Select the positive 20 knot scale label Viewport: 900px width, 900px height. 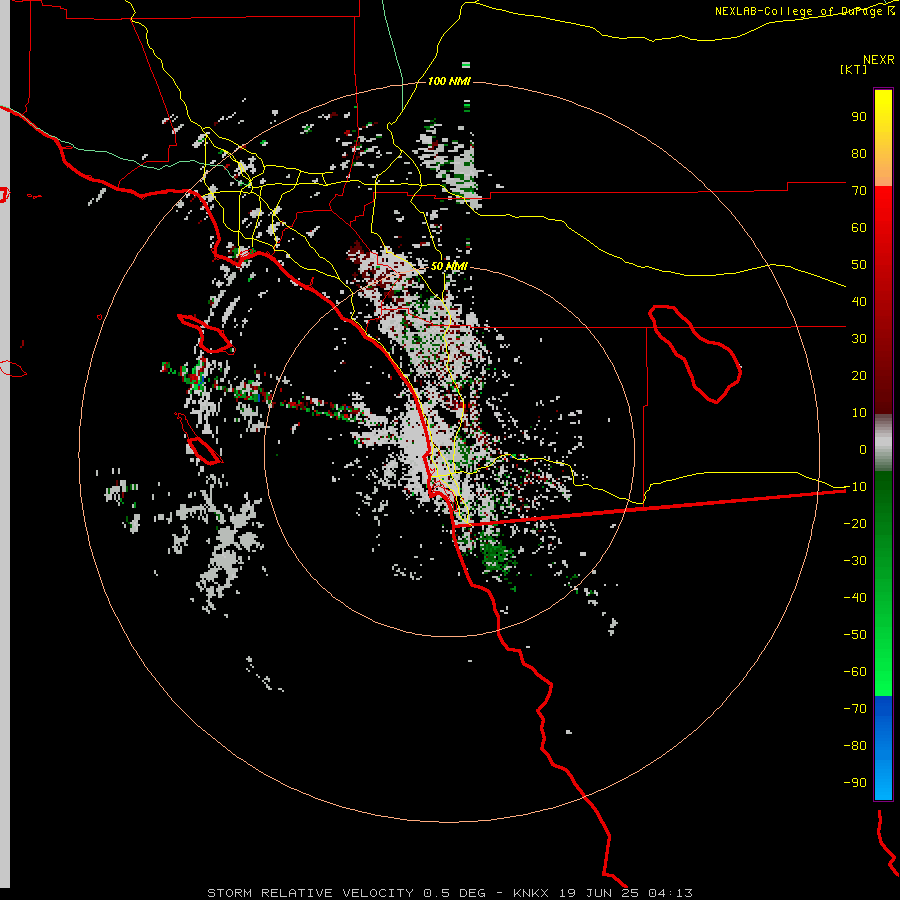coord(859,376)
